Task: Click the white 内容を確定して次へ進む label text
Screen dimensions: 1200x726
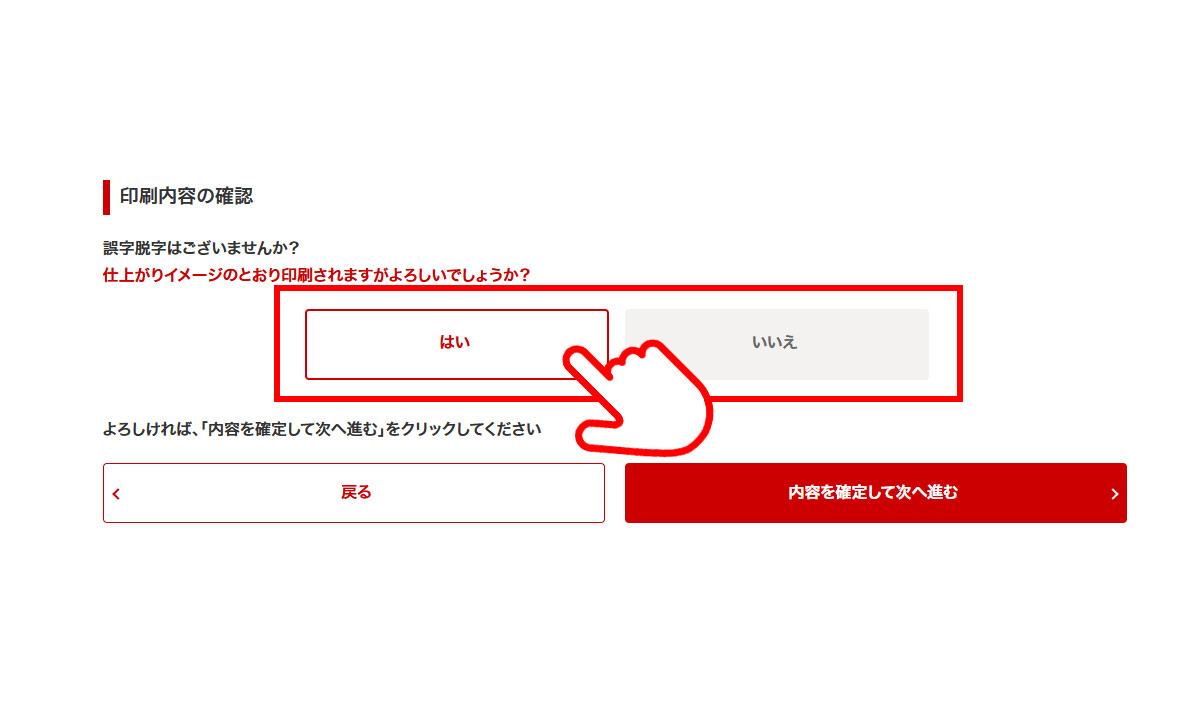Action: (873, 493)
